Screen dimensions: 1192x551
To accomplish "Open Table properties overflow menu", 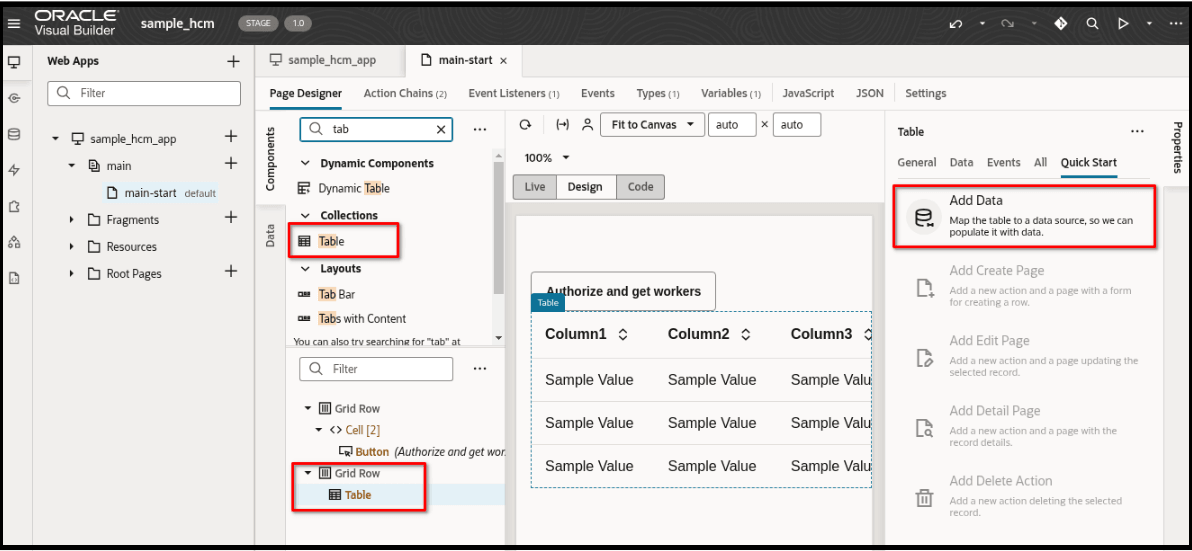I will (x=1137, y=131).
